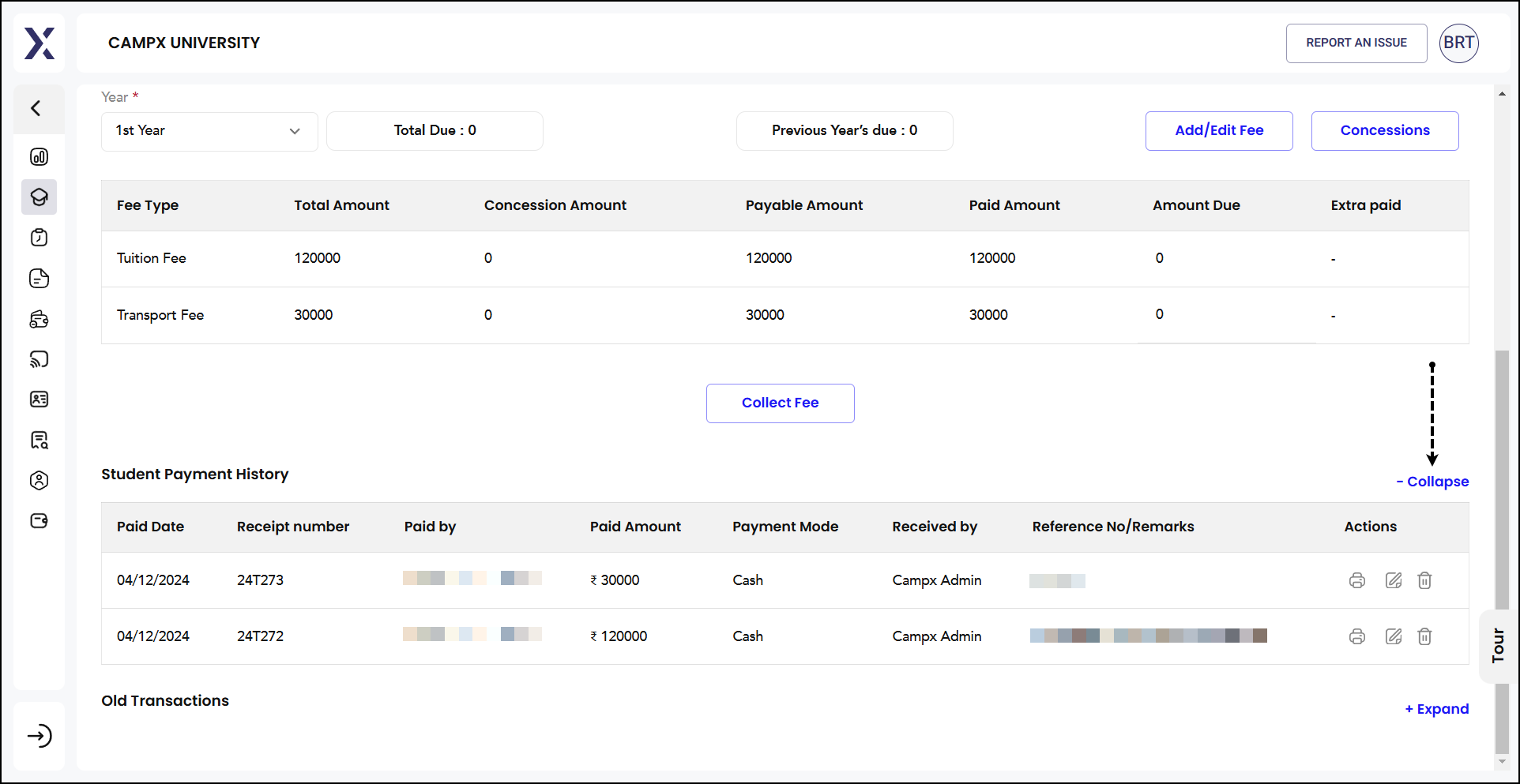Click Concession Amount column header
The width and height of the screenshot is (1520, 784).
555,205
